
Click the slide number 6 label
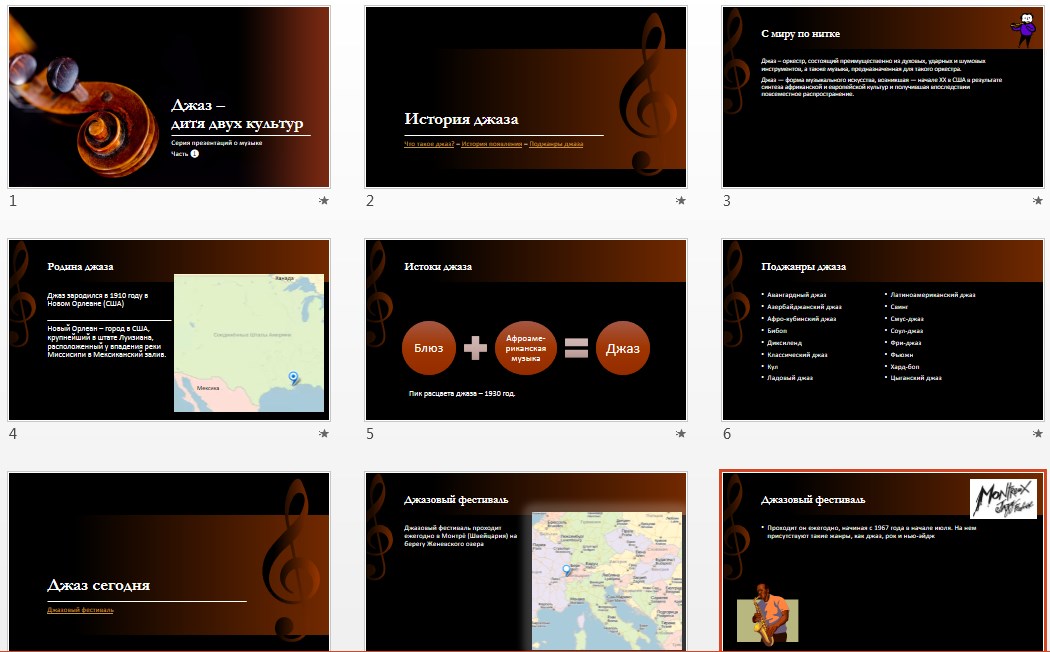tap(727, 434)
